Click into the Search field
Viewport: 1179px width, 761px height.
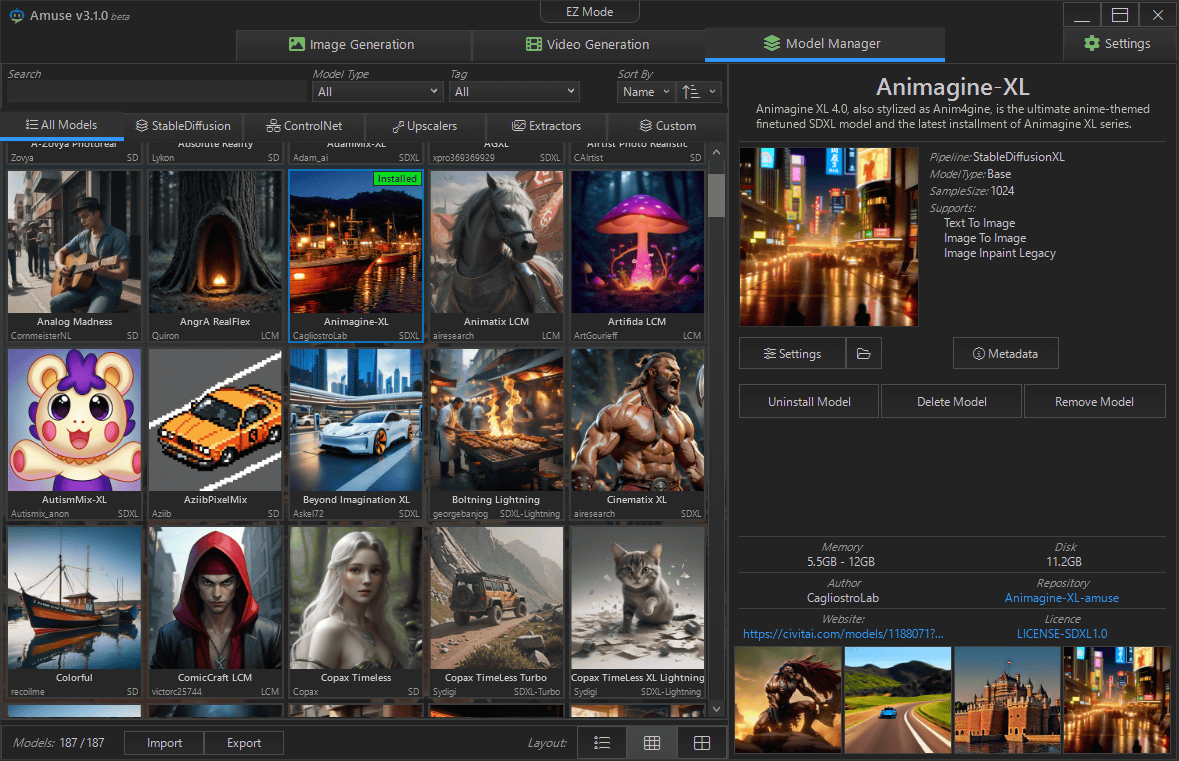[156, 92]
